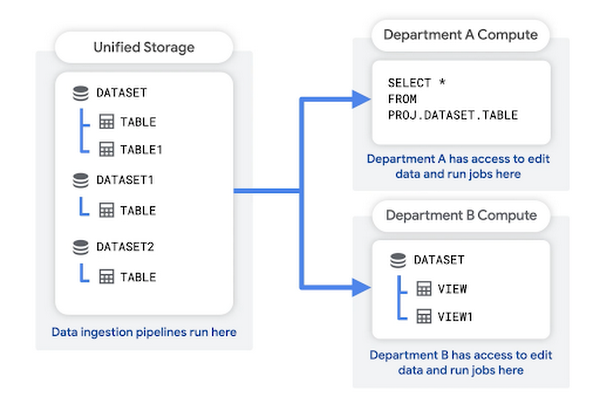Click the Department B Compute header

461,216
